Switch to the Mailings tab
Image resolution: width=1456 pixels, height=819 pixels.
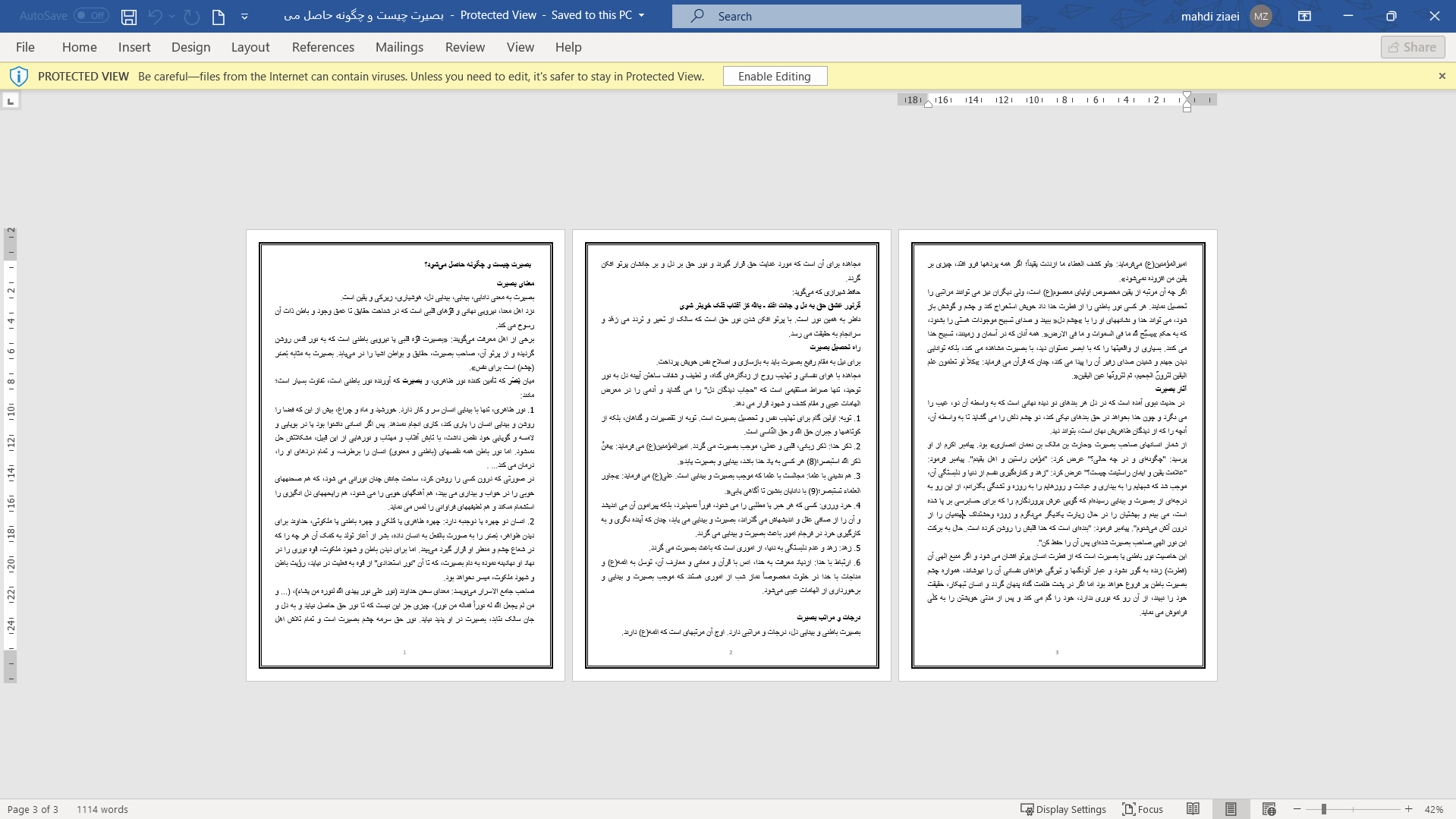[x=399, y=47]
